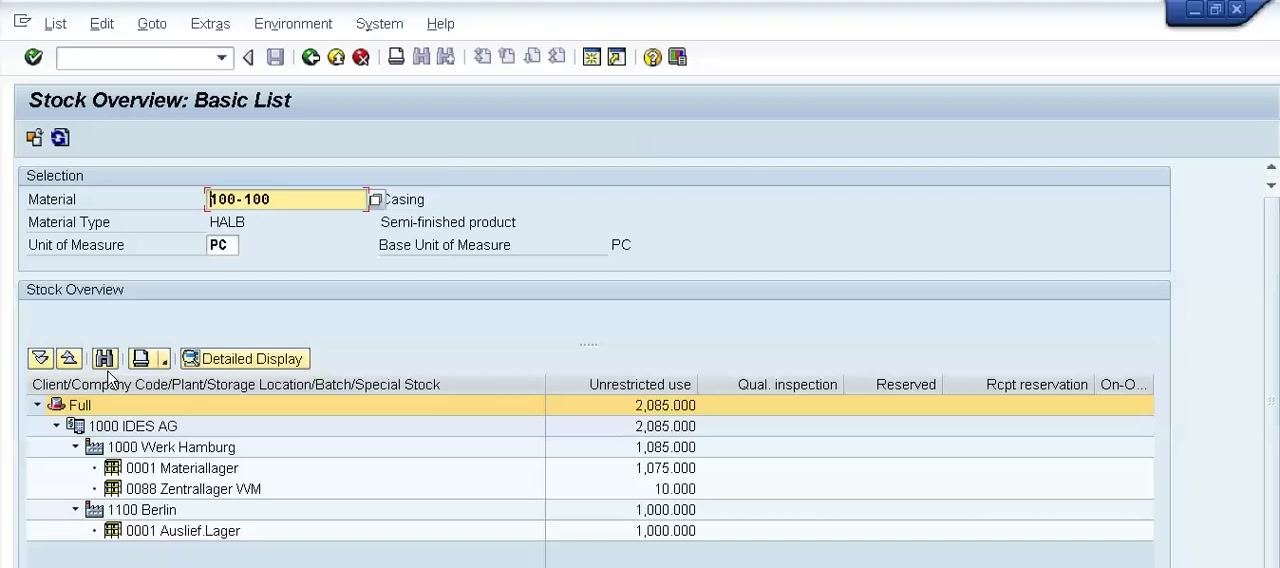Click the Create New Session icon
The width and height of the screenshot is (1280, 568).
pos(592,57)
